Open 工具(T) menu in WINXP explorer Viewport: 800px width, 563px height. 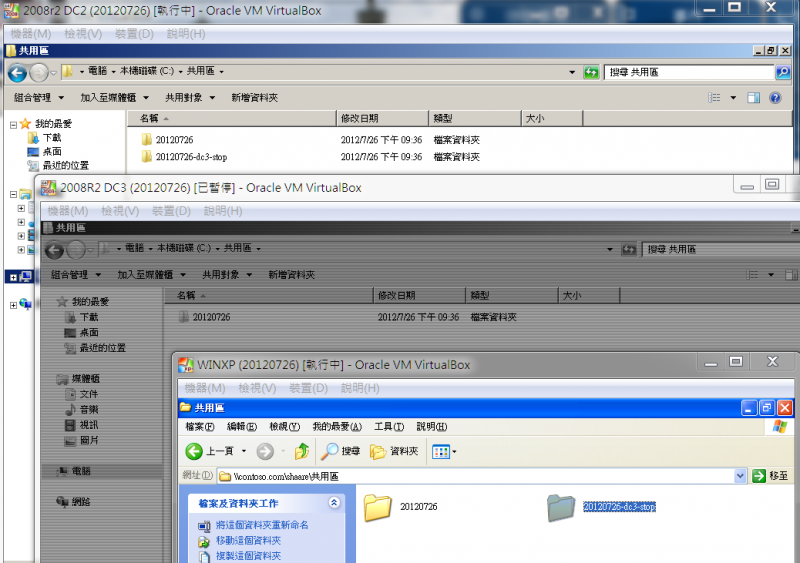389,427
